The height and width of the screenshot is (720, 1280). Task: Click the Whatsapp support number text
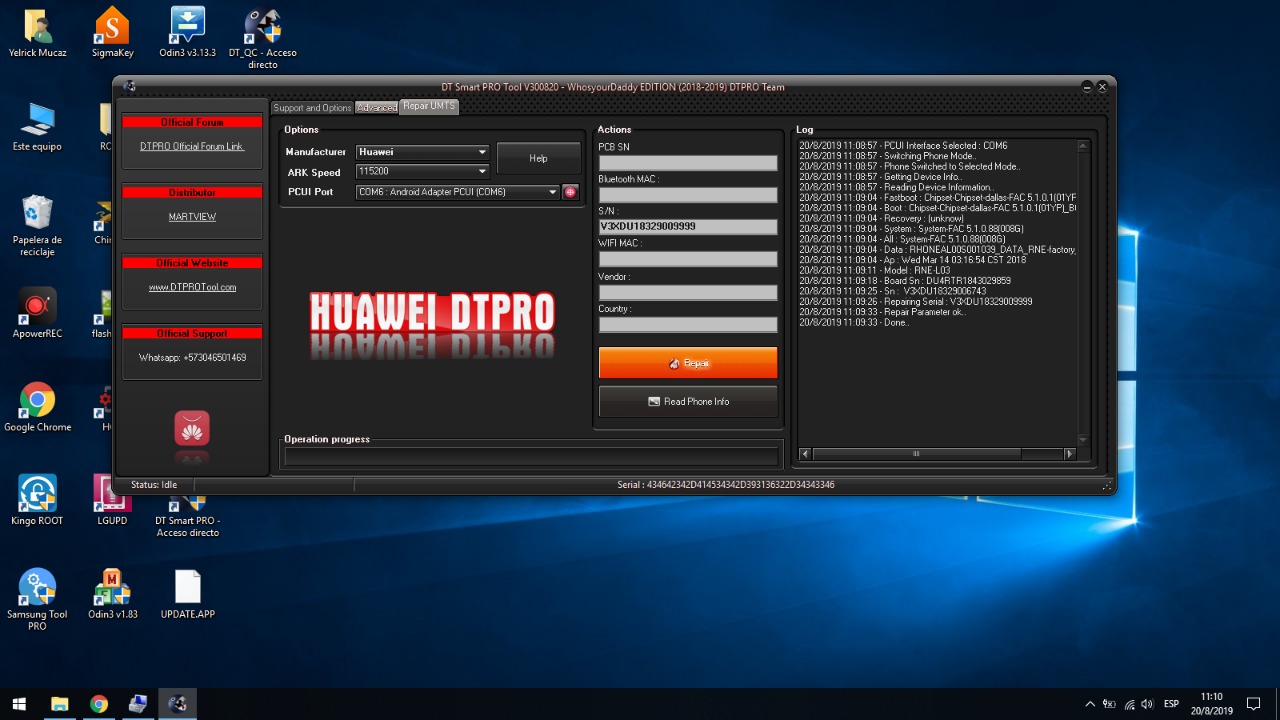(192, 357)
